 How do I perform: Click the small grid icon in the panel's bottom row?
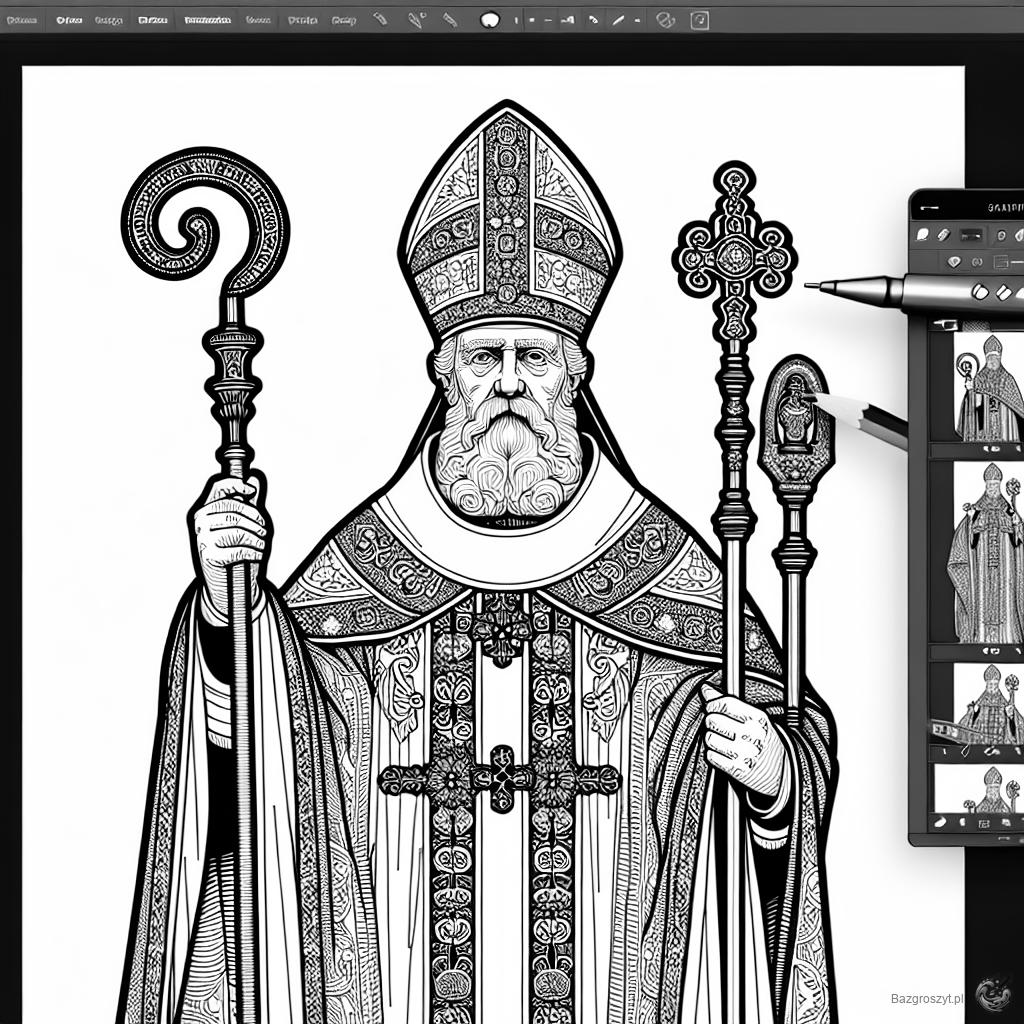click(x=983, y=824)
